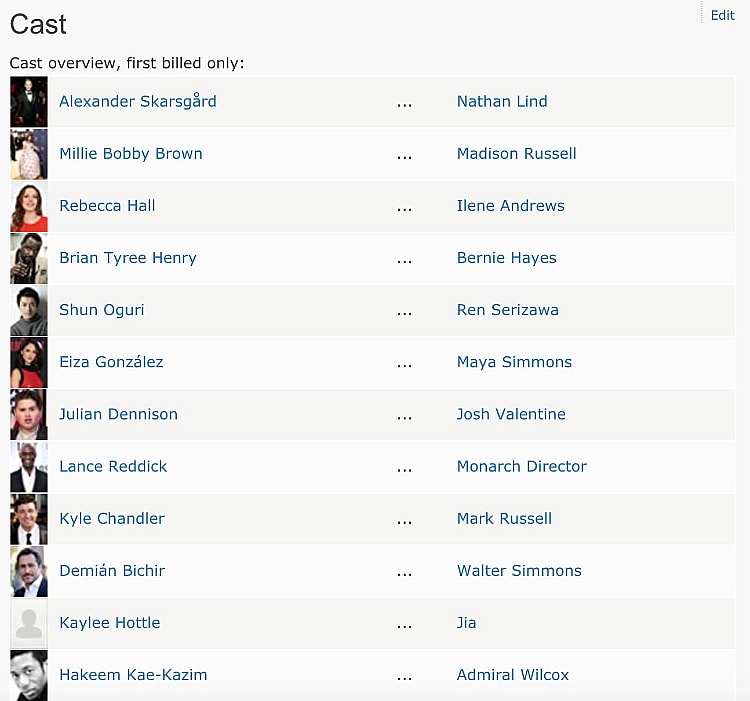The image size is (750, 701).
Task: Open the Admiral Wilcox character page
Action: click(512, 674)
